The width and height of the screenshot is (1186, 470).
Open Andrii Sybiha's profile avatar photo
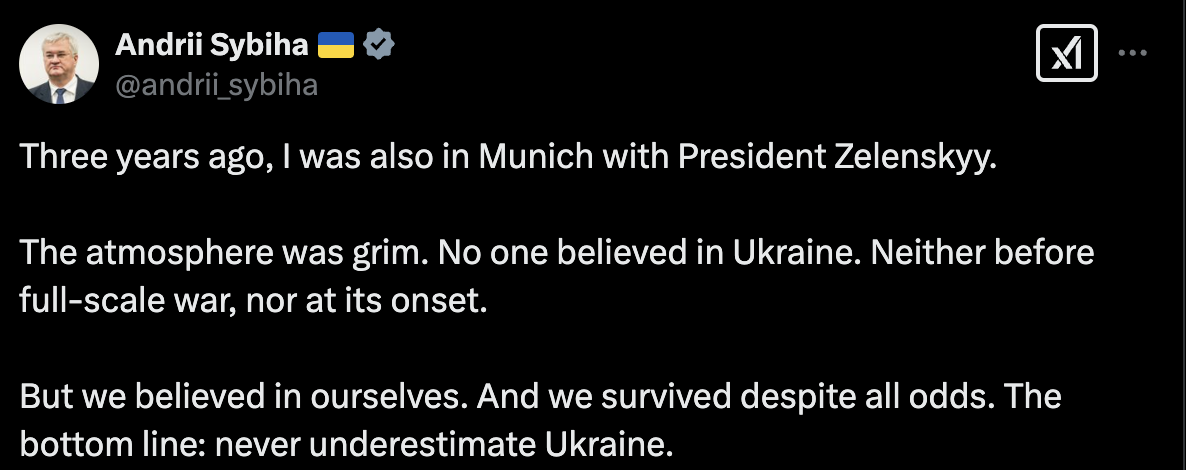[x=59, y=64]
